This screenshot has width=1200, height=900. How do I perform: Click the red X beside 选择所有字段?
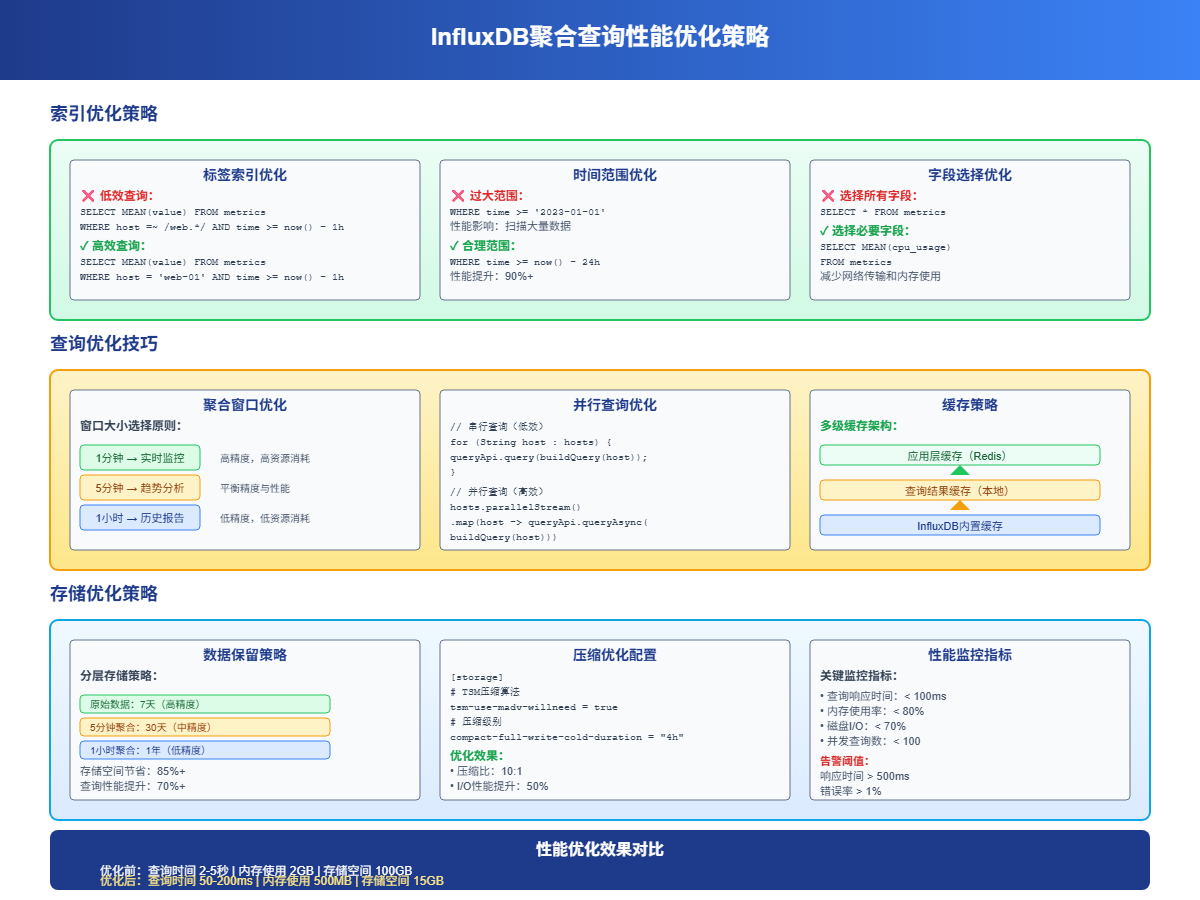click(x=828, y=194)
